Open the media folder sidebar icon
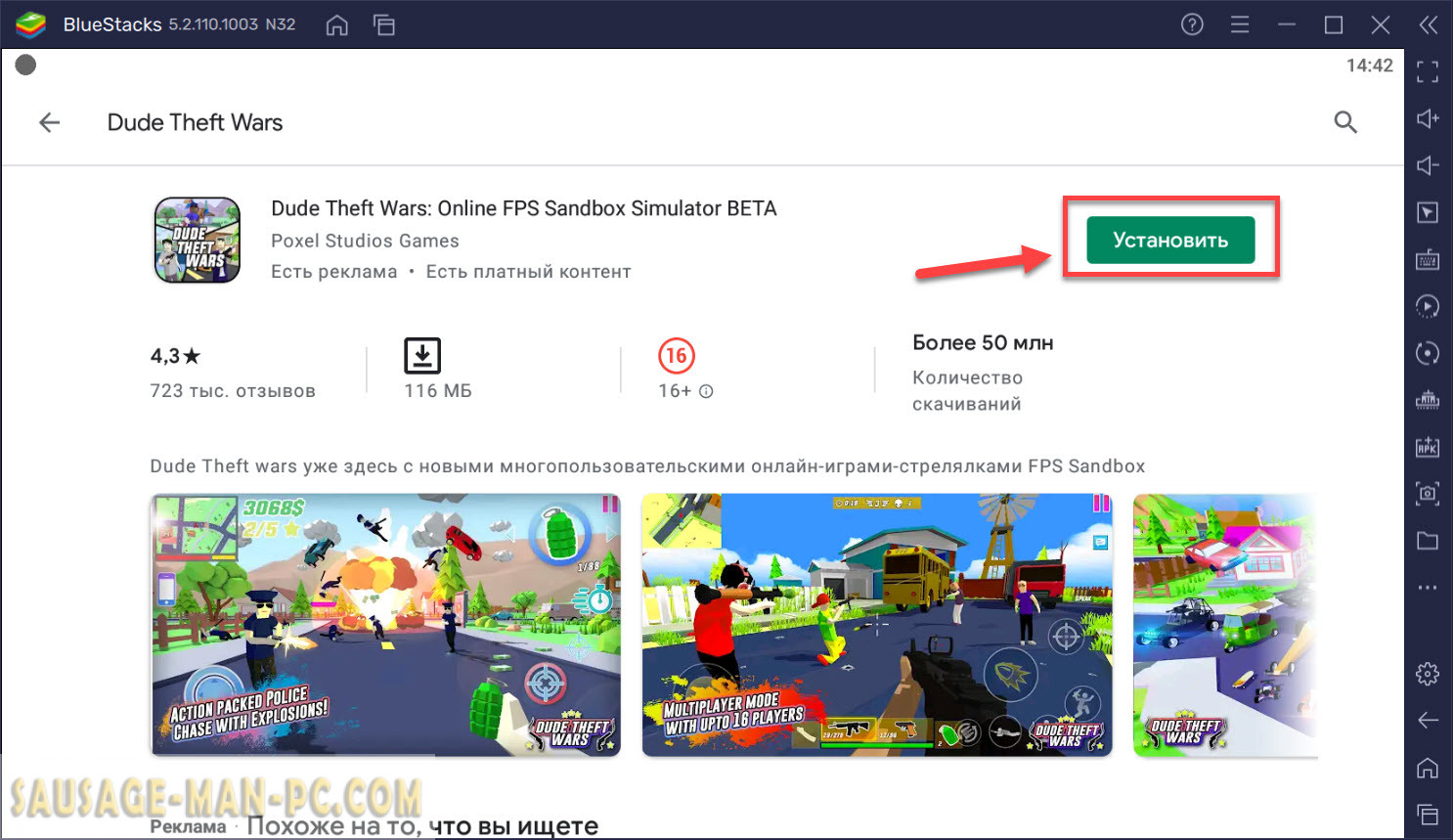 1428,541
